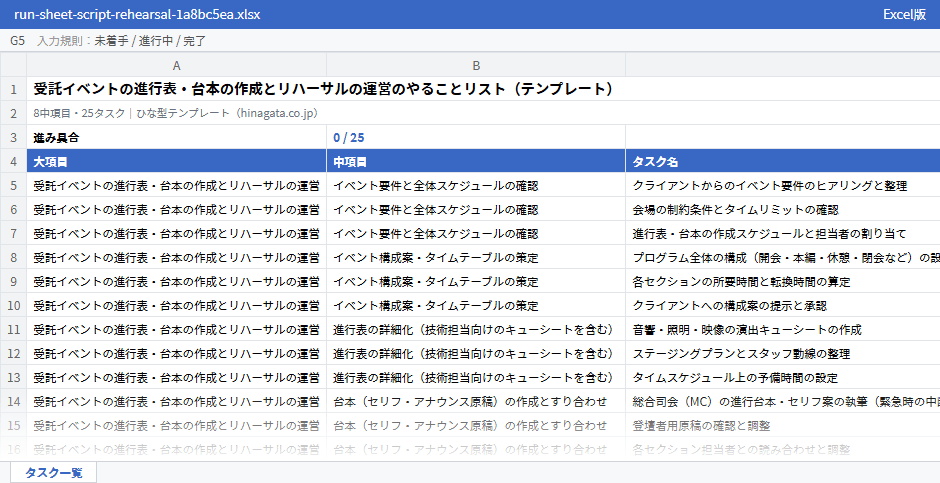The width and height of the screenshot is (940, 483).
Task: Select row 8 中項目 cell イベント構成案・タイムテーブルの策定
Action: pyautogui.click(x=476, y=257)
